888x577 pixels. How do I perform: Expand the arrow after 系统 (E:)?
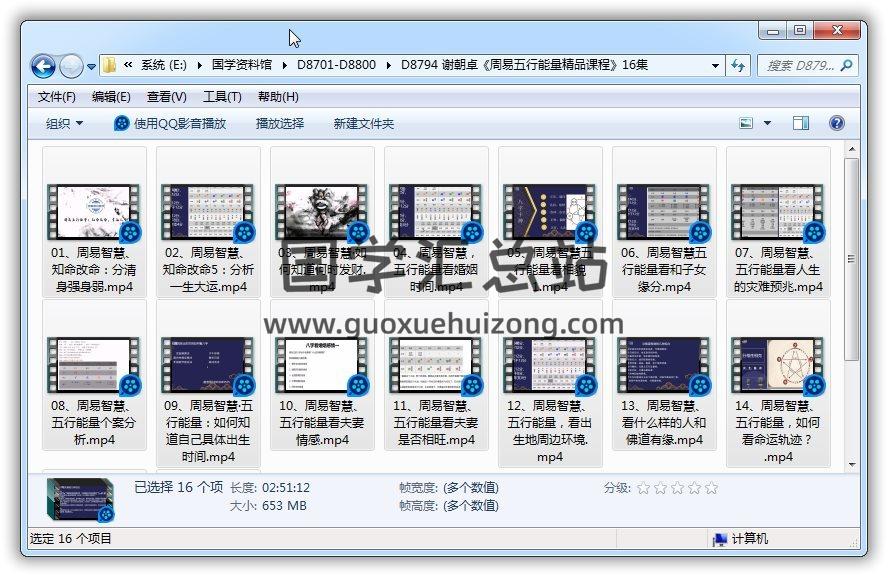click(x=199, y=65)
